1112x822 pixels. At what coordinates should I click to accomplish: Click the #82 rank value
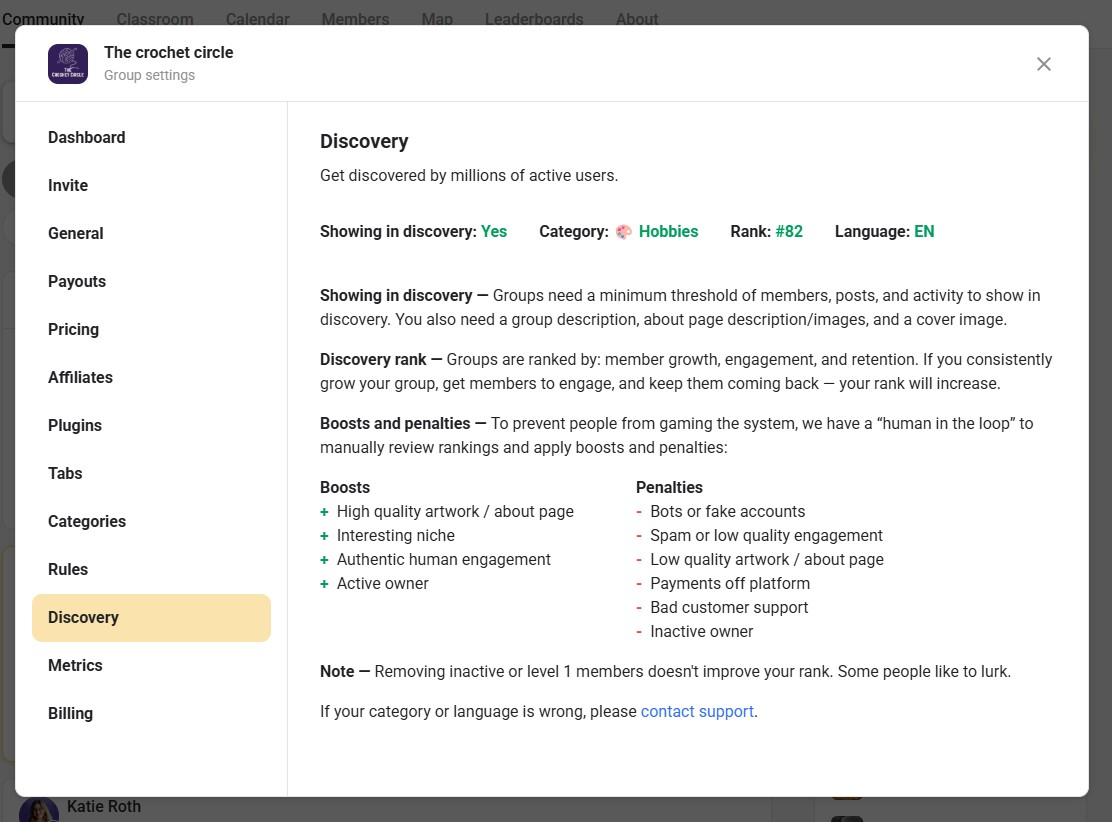[789, 232]
